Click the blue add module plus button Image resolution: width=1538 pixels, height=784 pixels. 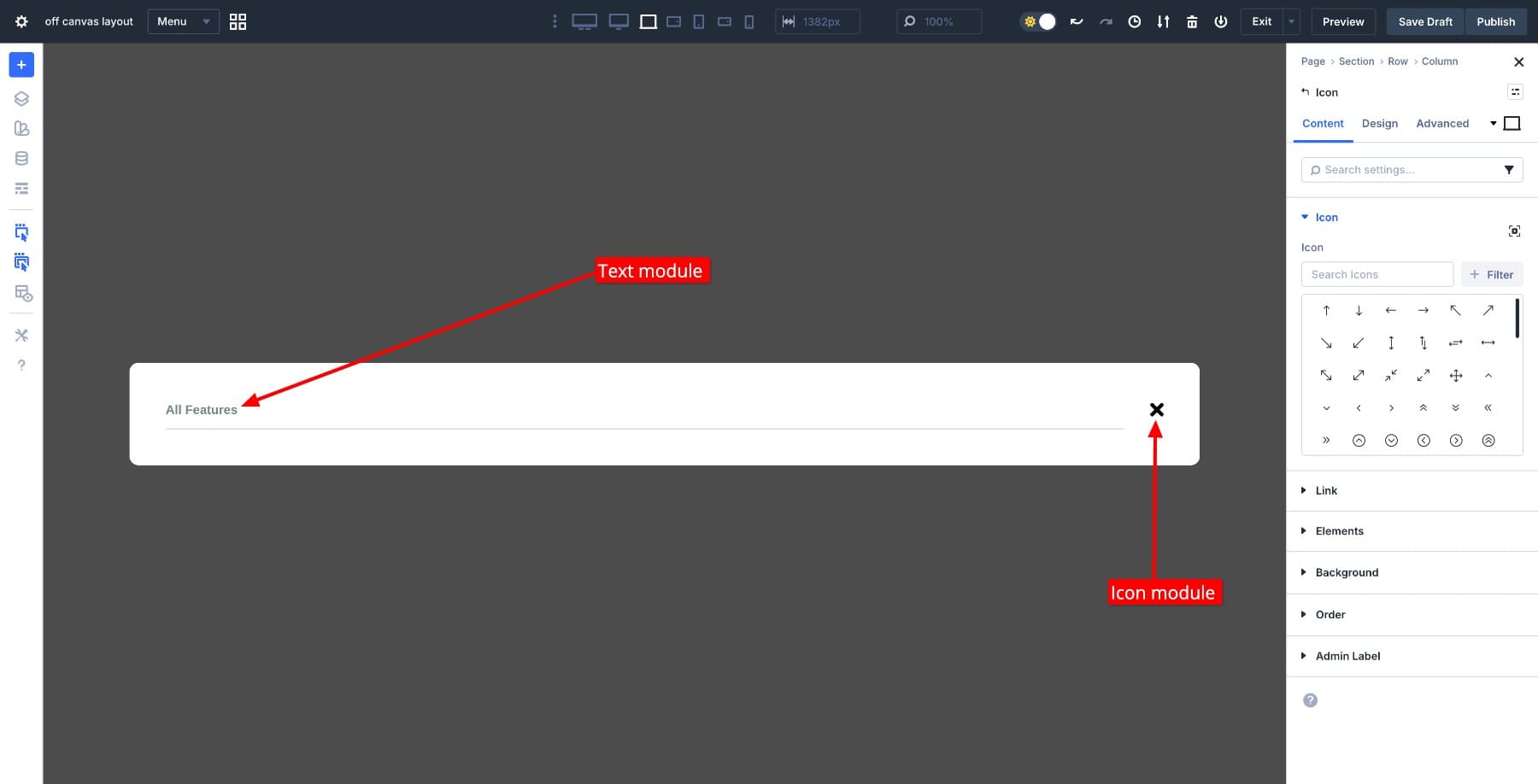tap(21, 65)
